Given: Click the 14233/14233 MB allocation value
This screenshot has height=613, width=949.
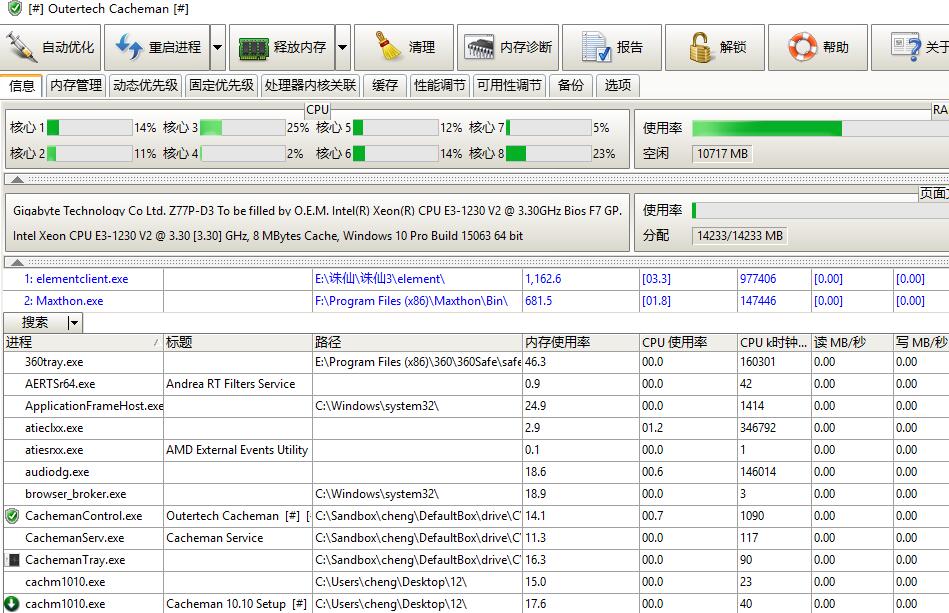Looking at the screenshot, I should point(740,236).
